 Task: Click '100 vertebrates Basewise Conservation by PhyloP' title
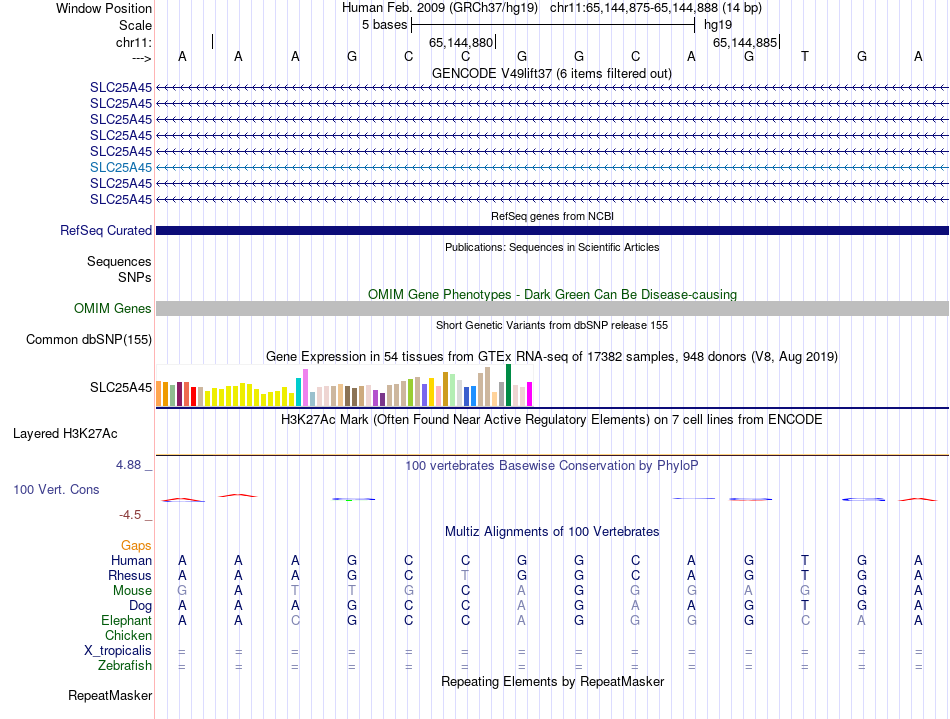pos(551,465)
